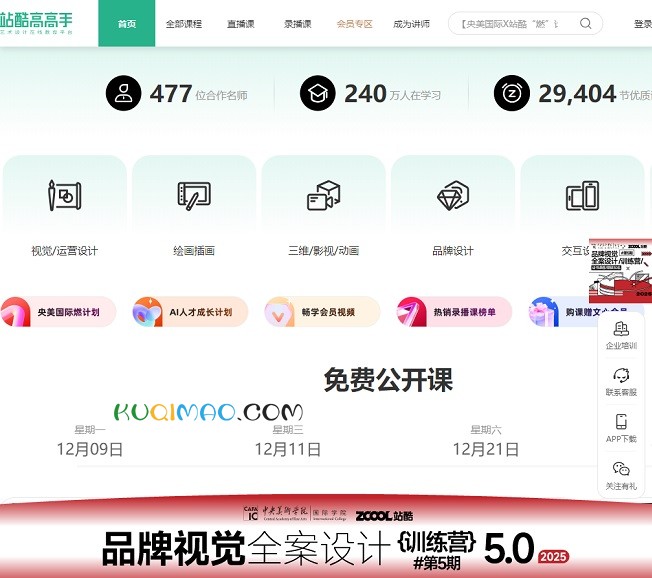652x578 pixels.
Task: Select the 视觉/运营设计 category icon
Action: (x=64, y=195)
